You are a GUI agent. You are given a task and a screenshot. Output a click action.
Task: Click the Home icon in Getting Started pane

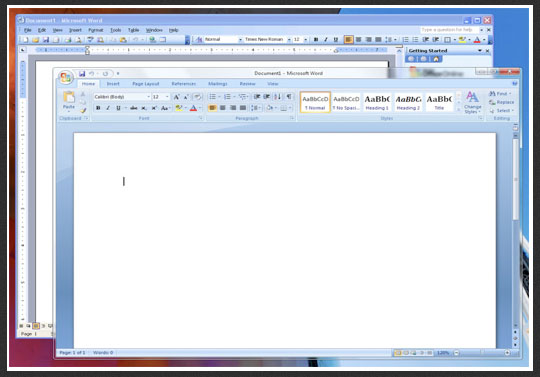[x=436, y=59]
